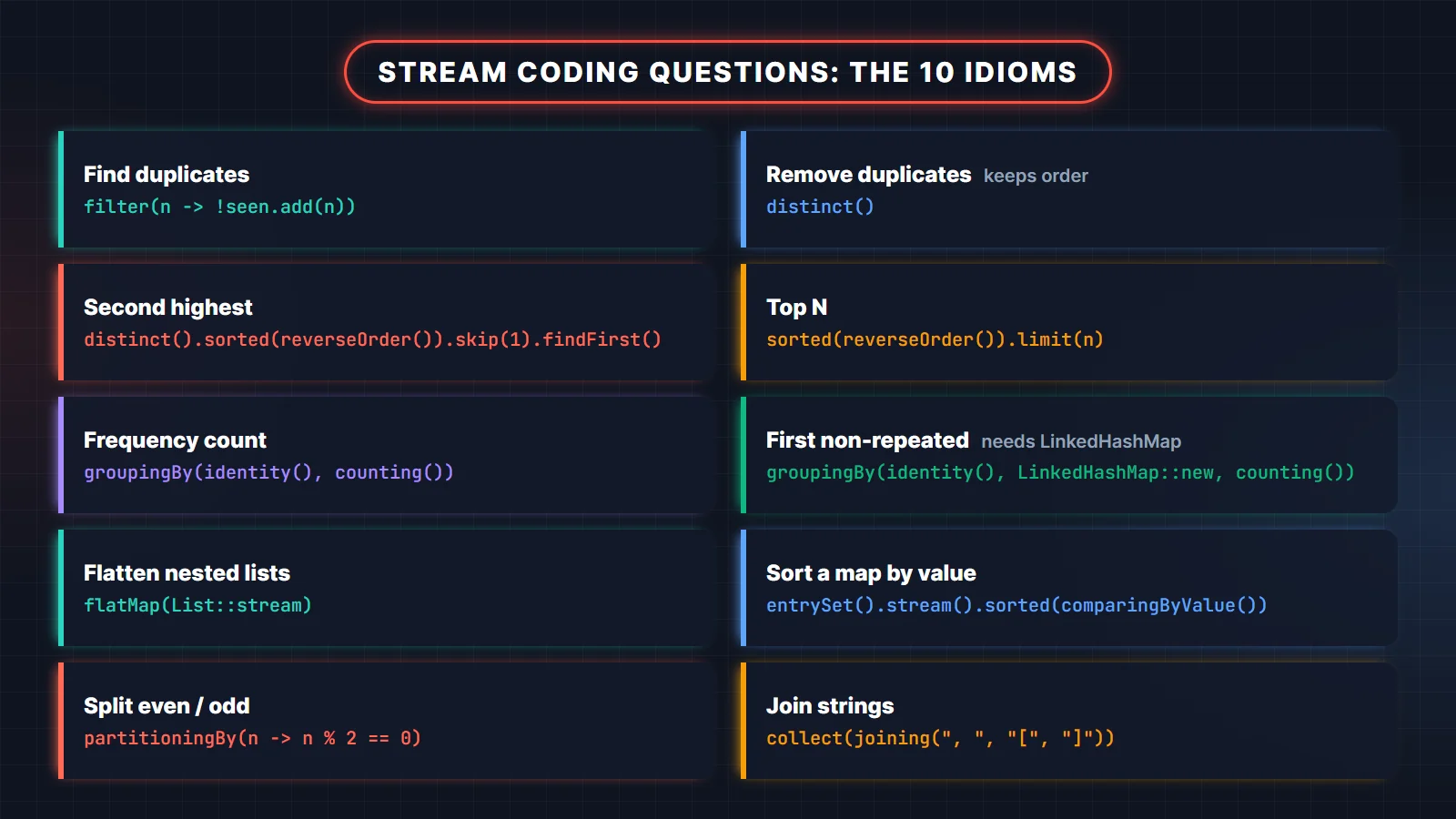Select the 'Flatten nested lists' heading
1456x819 pixels.
(187, 572)
